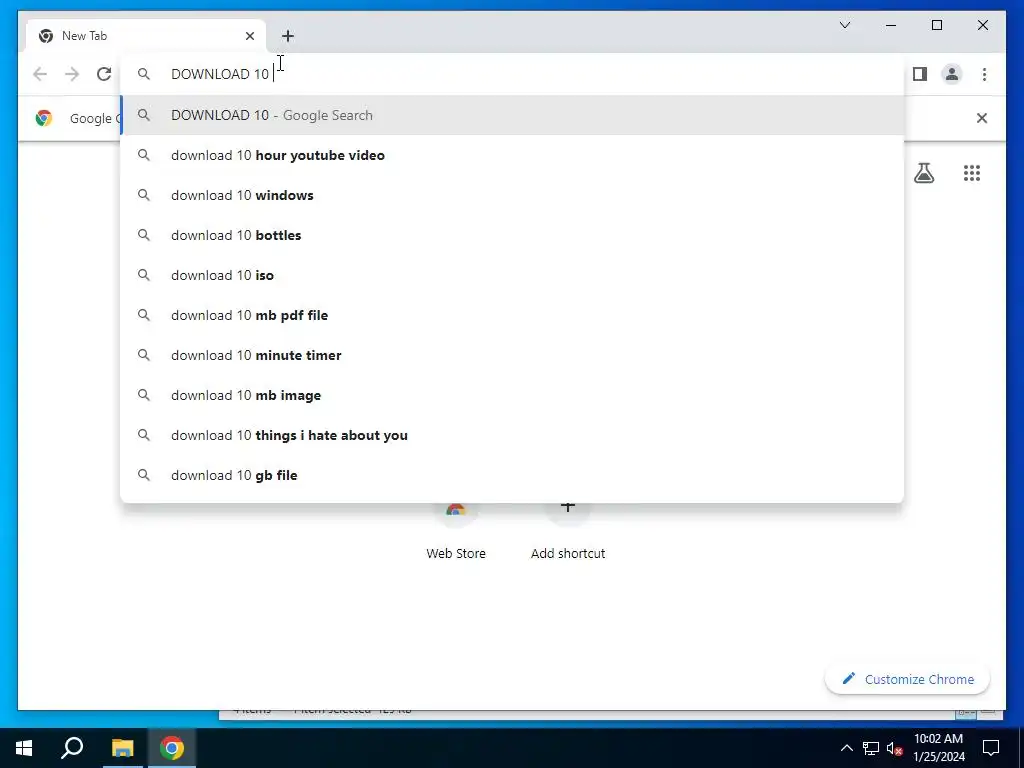Click in the address bar text field
Screen dimensions: 1024x768
coord(512,74)
